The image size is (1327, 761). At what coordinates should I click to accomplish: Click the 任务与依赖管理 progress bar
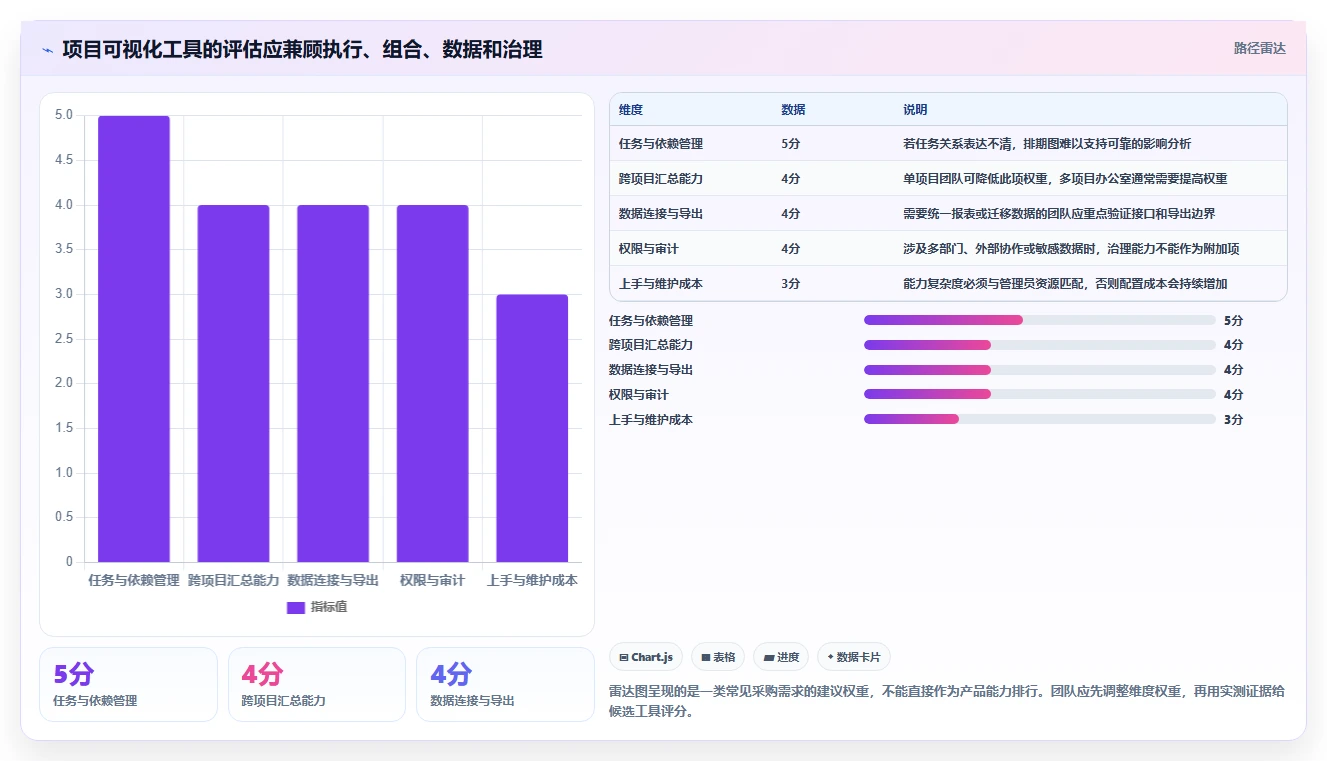(1040, 320)
